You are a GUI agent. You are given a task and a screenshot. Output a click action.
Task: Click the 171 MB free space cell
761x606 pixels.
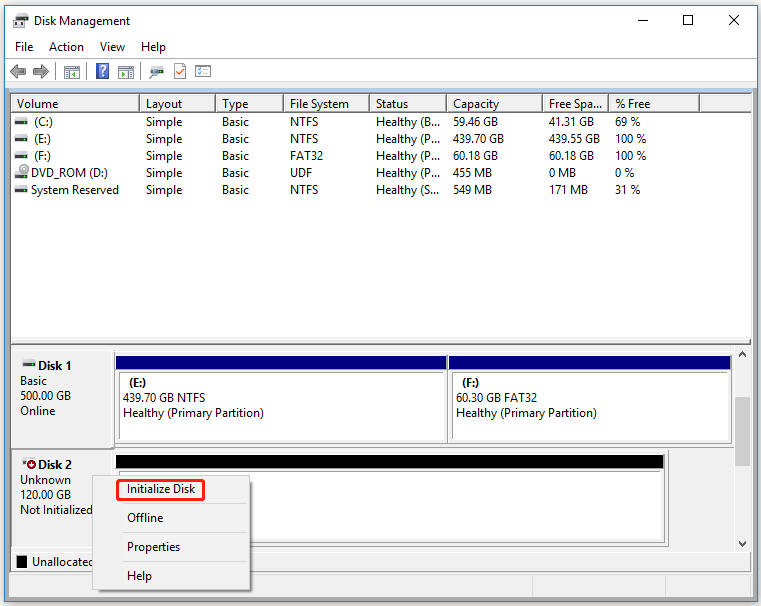pos(568,190)
